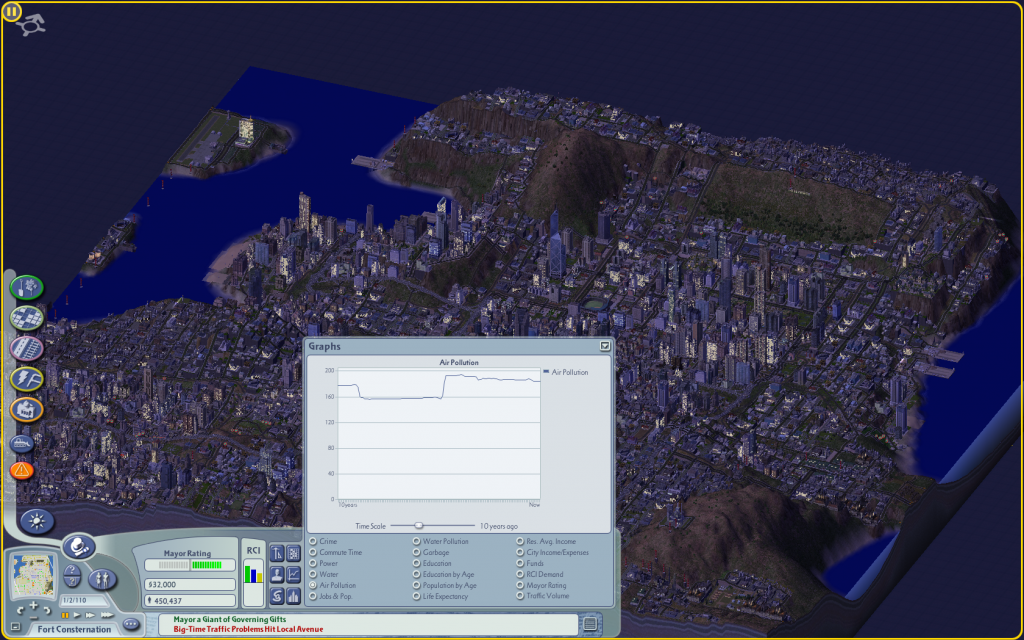Screen dimensions: 1024x640
Task: Open the My Sims mode icon
Action: point(103,579)
